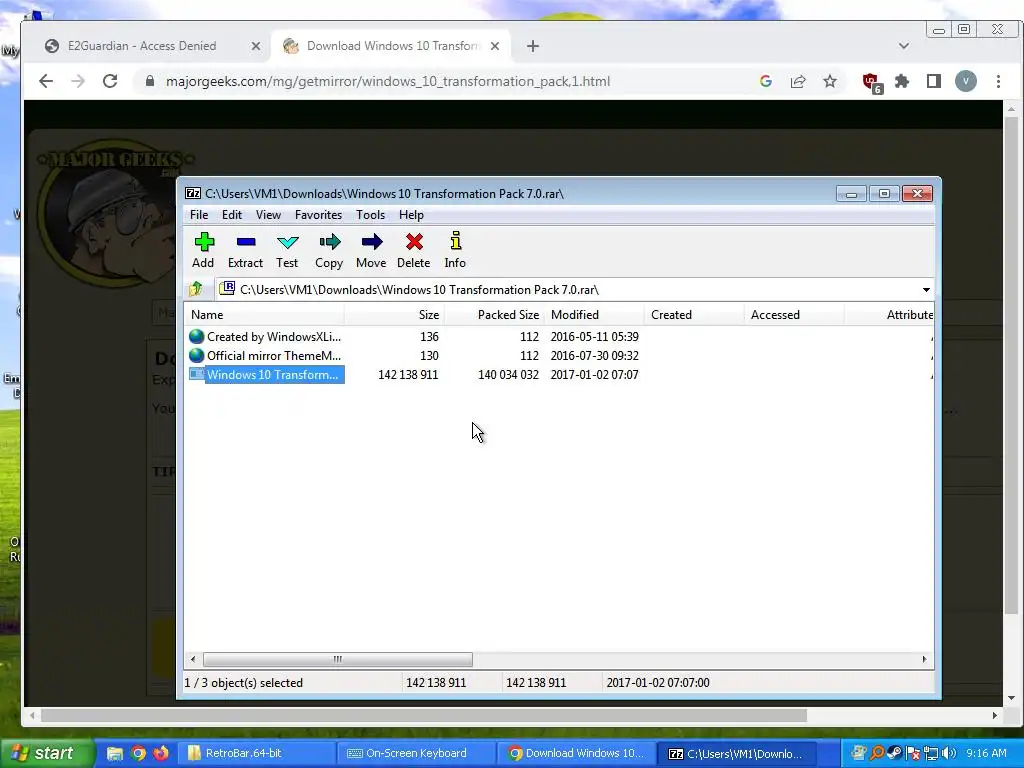Switch to Download Windows 10 Transformation tab

(x=392, y=46)
